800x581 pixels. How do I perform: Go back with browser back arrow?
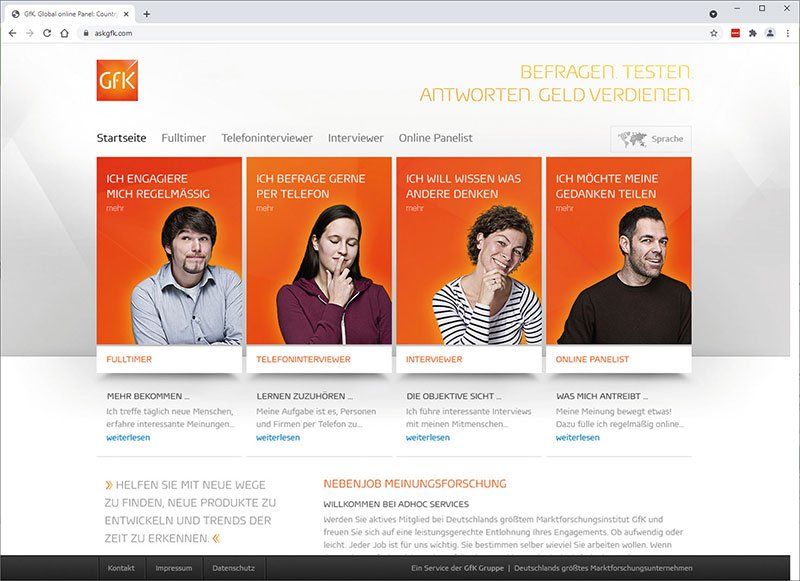(13, 33)
